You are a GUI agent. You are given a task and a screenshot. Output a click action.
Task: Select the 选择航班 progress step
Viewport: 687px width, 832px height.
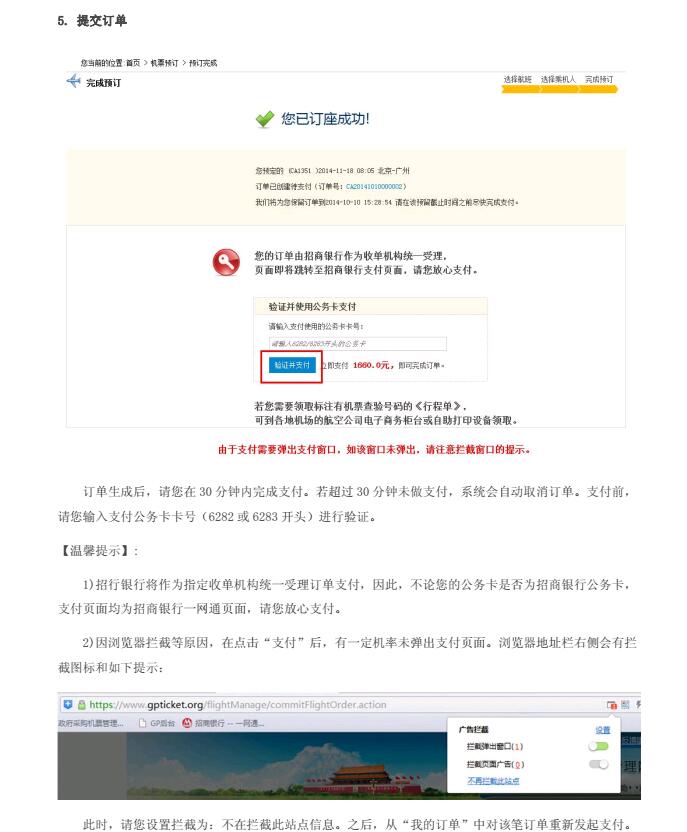[x=517, y=79]
